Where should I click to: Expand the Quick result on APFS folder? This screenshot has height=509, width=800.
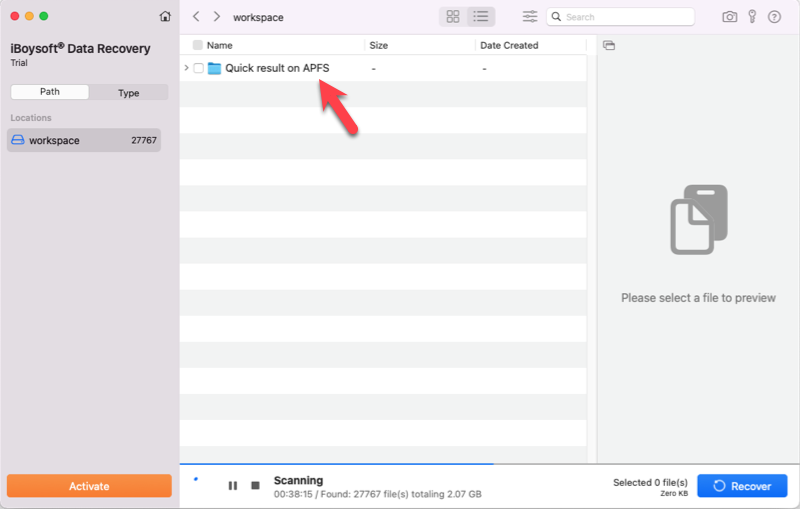[186, 67]
